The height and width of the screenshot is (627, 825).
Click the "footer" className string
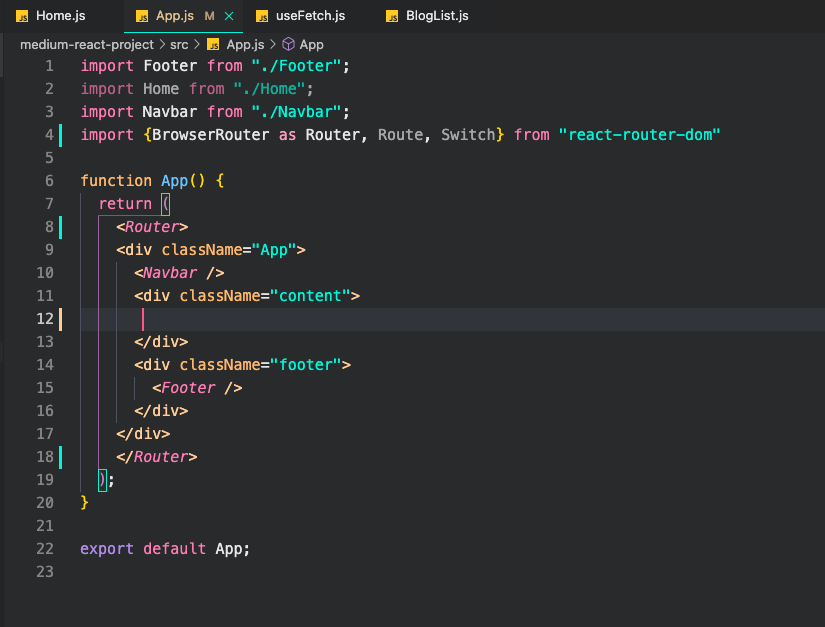[306, 365]
